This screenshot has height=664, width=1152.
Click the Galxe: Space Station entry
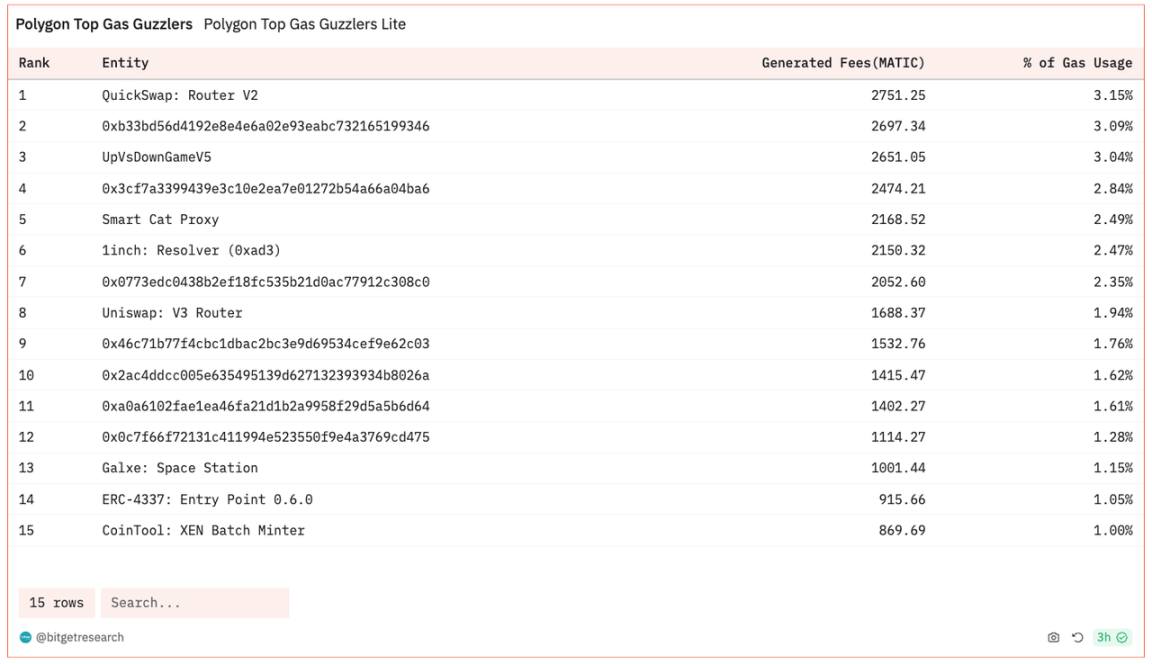(x=180, y=468)
